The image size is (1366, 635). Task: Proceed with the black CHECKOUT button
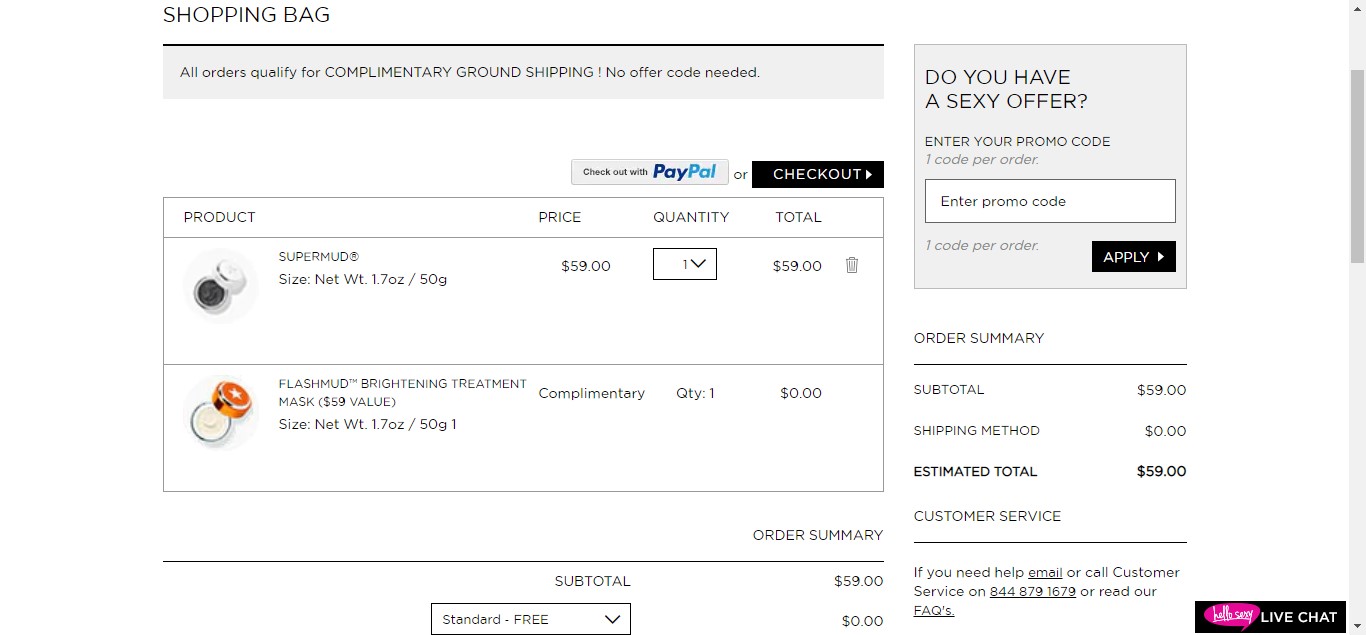[818, 174]
